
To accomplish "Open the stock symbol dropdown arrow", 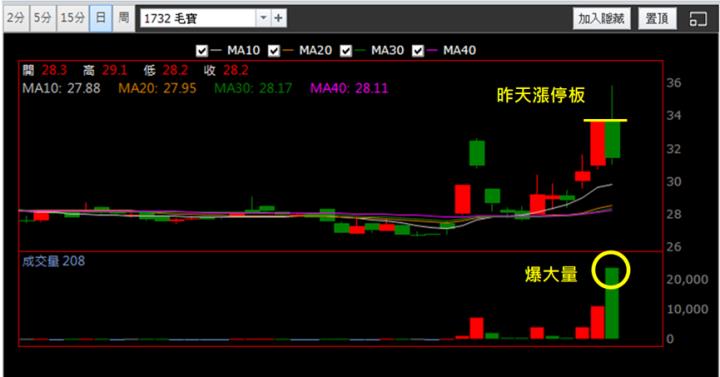I will 263,18.
